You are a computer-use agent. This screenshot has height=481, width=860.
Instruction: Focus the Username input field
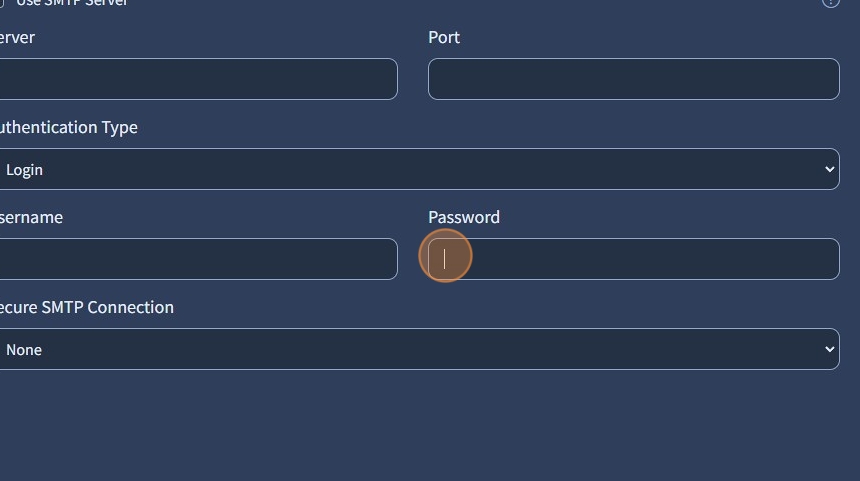[200, 259]
